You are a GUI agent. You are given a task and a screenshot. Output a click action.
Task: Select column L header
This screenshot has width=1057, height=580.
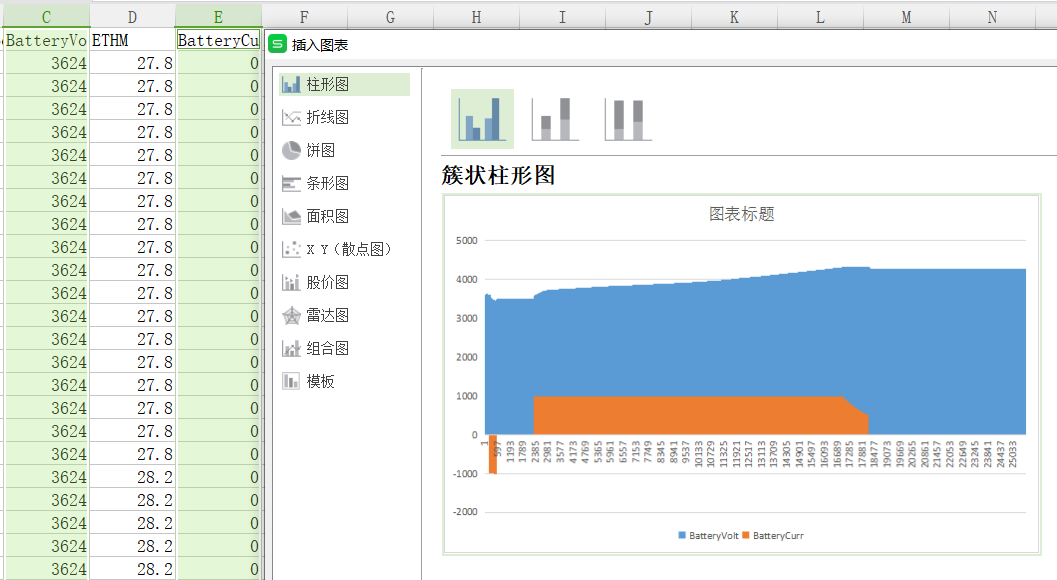click(820, 17)
